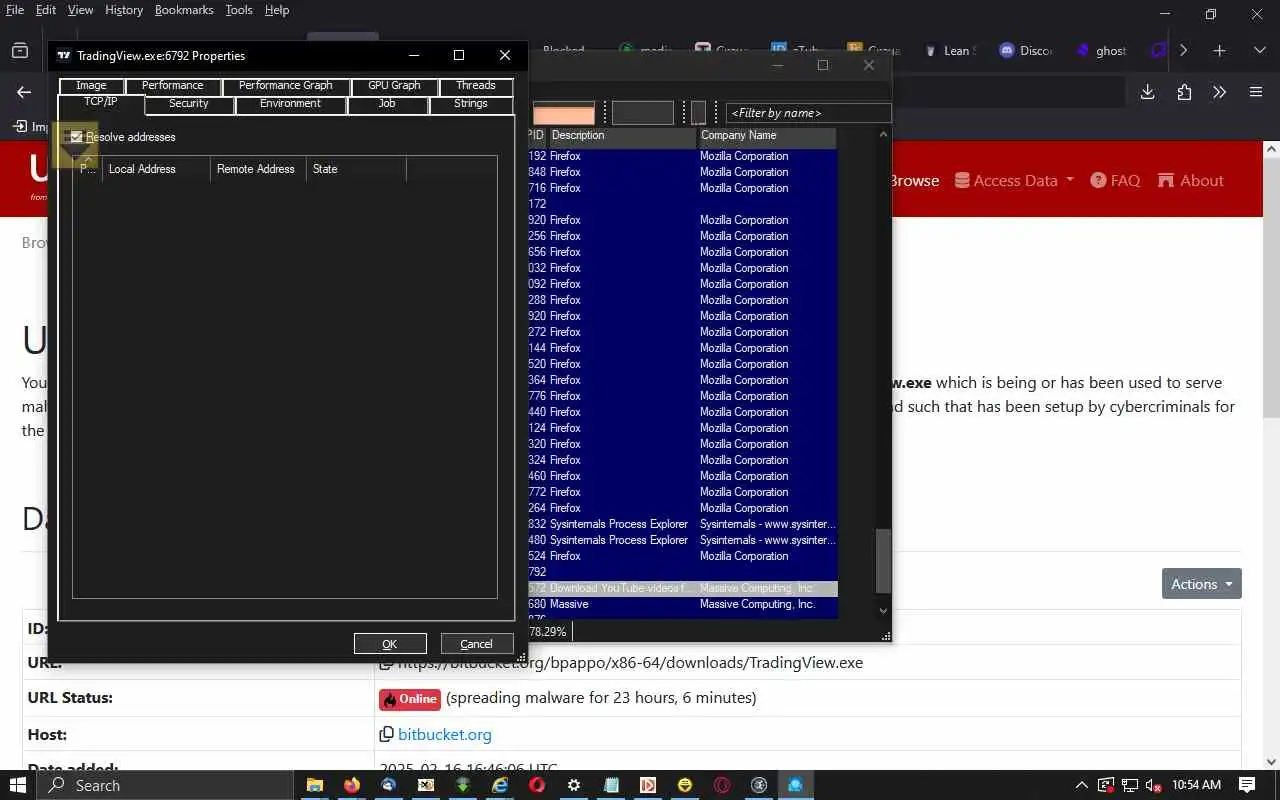The width and height of the screenshot is (1280, 800).
Task: Open the bitbucket.org host link
Action: (x=445, y=735)
